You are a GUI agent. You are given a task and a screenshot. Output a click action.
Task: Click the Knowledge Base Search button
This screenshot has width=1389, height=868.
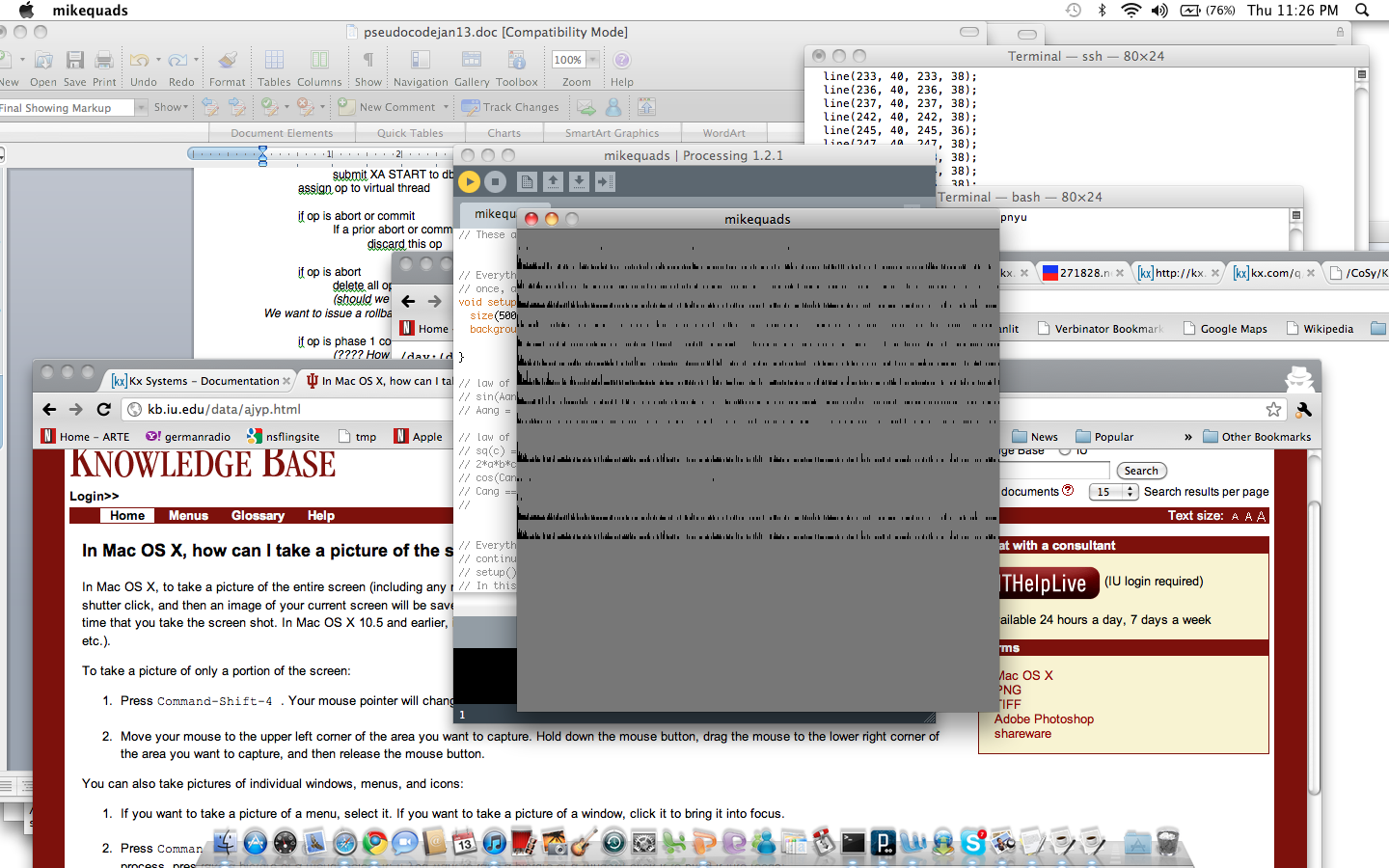click(1141, 471)
